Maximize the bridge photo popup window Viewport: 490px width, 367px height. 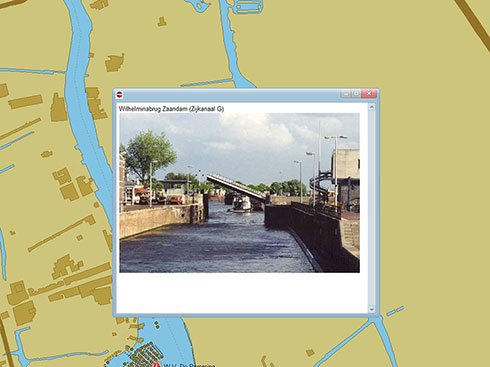click(356, 93)
